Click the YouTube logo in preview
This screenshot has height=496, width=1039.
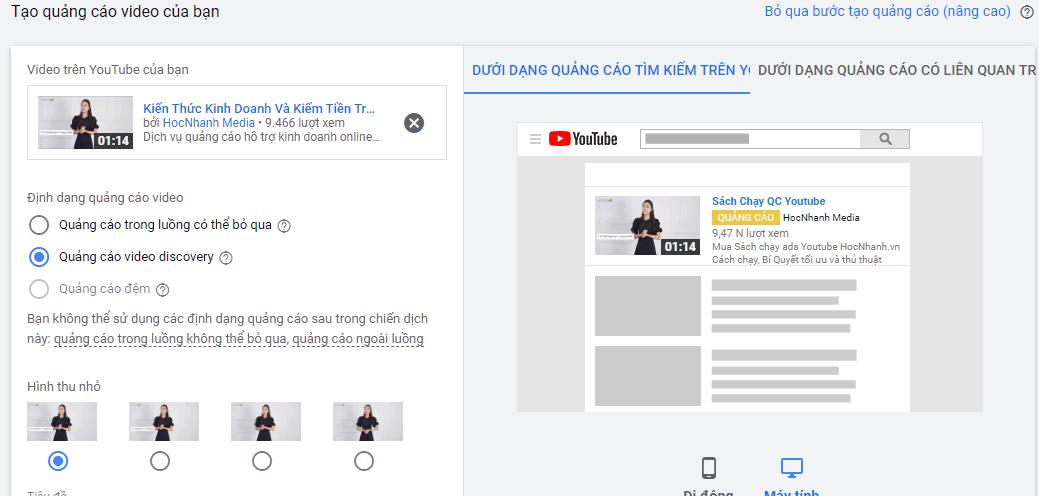point(583,139)
